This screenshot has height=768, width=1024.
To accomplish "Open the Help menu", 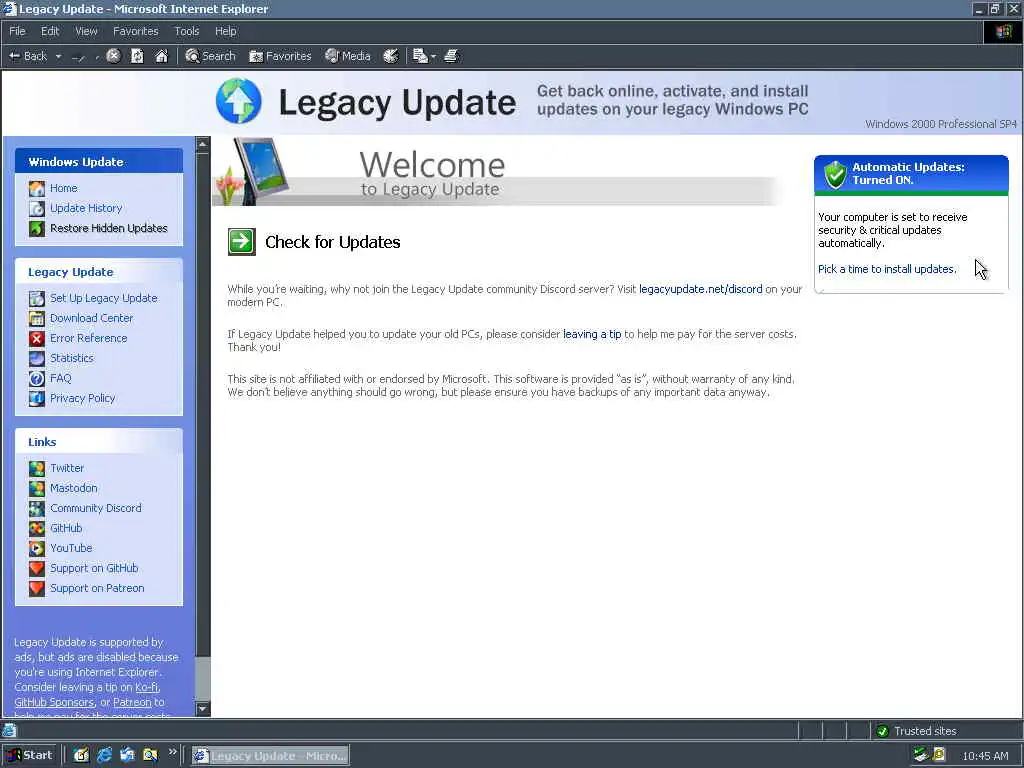I will 225,31.
